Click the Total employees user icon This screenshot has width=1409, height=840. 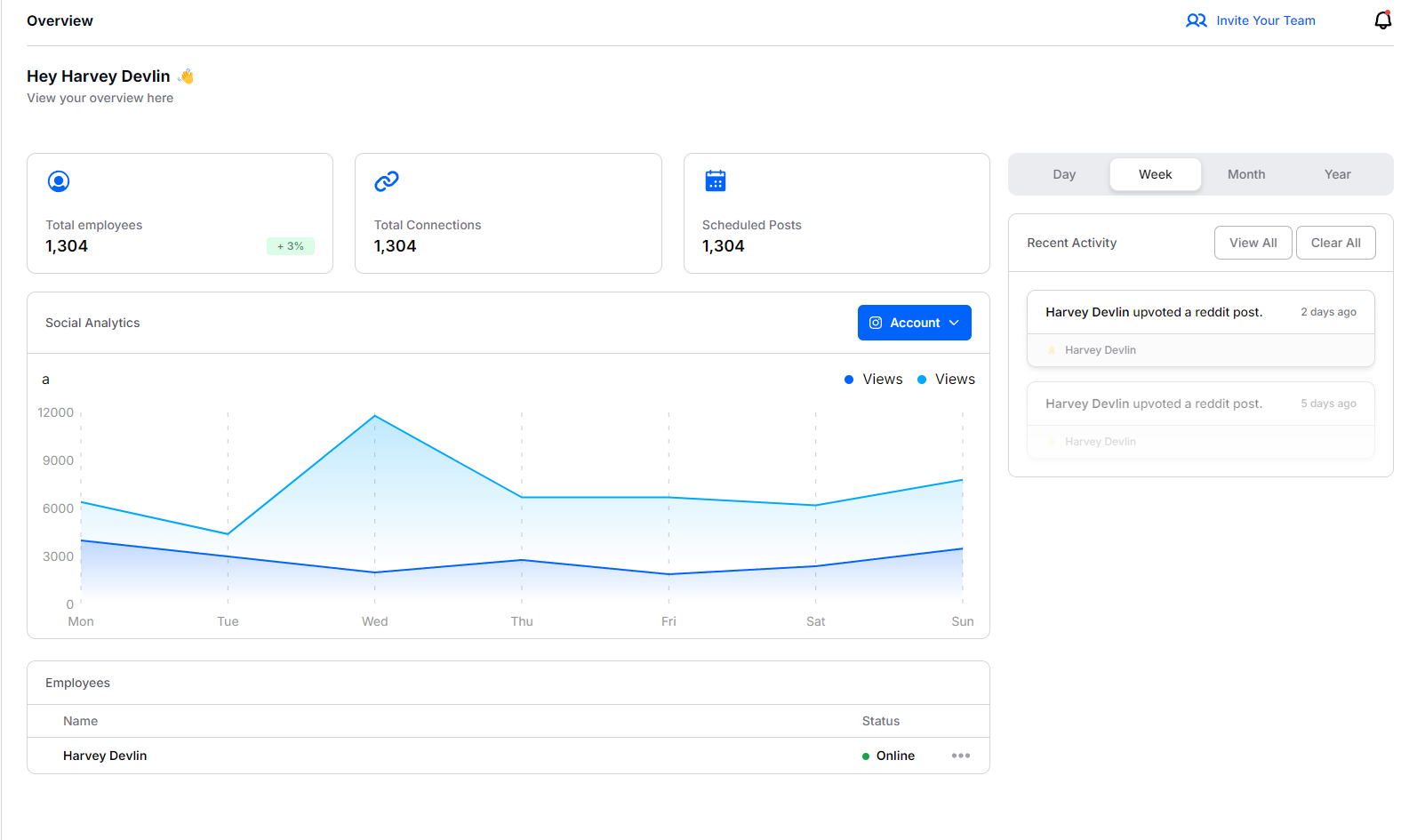pos(59,181)
